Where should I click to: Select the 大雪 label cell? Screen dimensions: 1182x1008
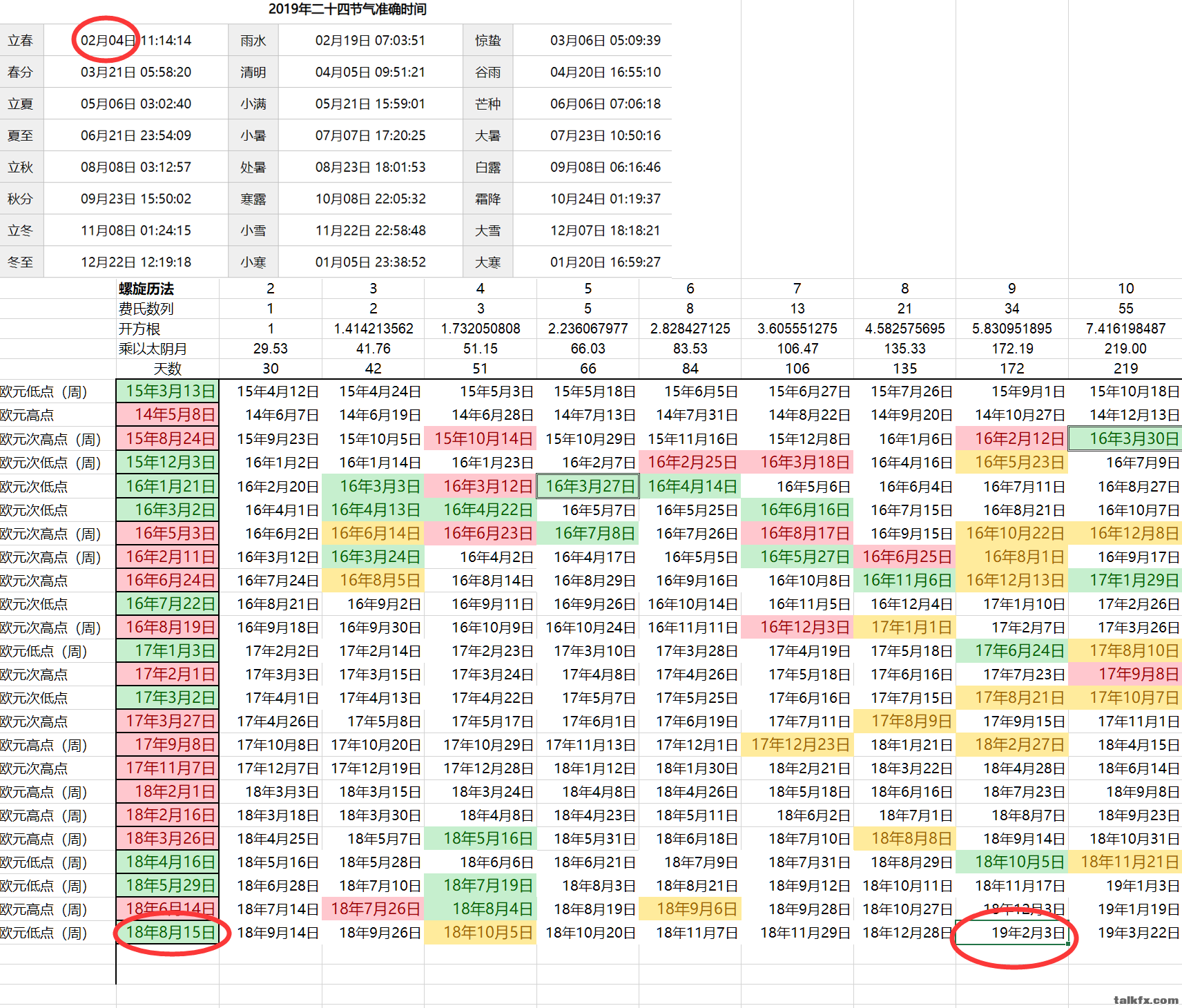click(488, 231)
